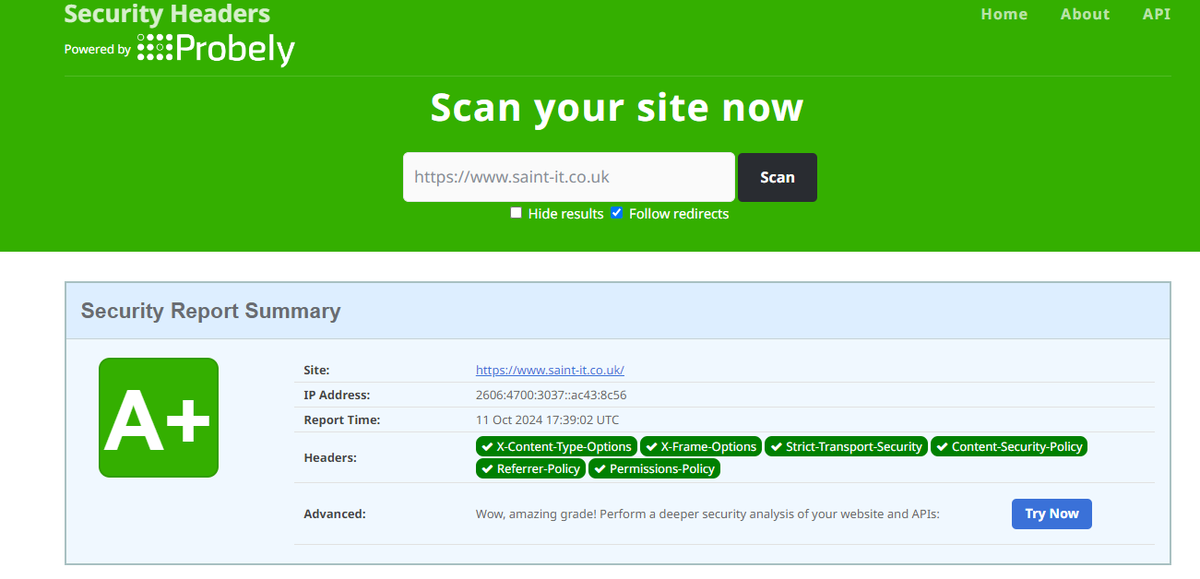Click the Security Report Summary heading

[x=211, y=311]
